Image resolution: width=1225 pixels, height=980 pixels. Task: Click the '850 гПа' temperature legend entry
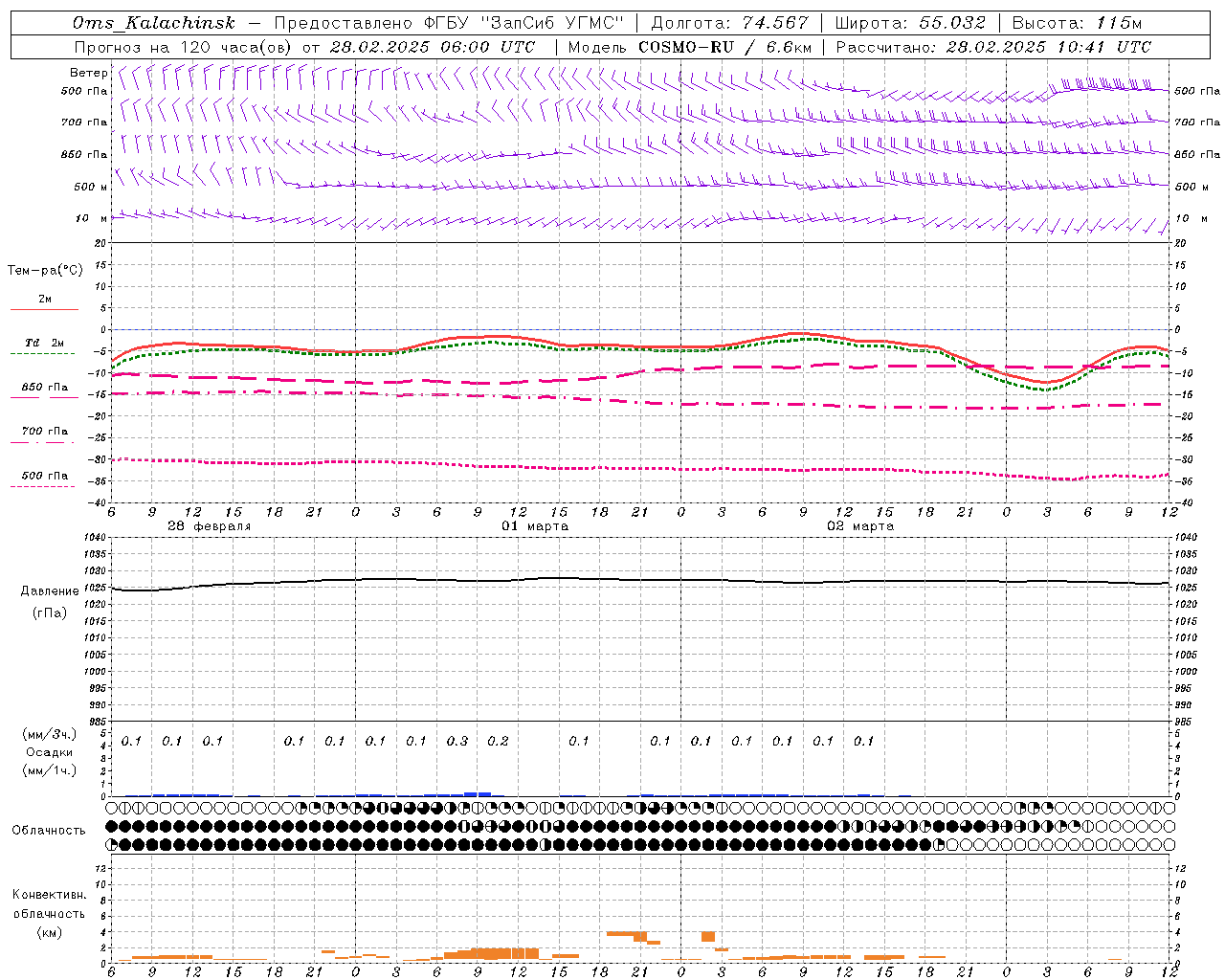click(45, 388)
